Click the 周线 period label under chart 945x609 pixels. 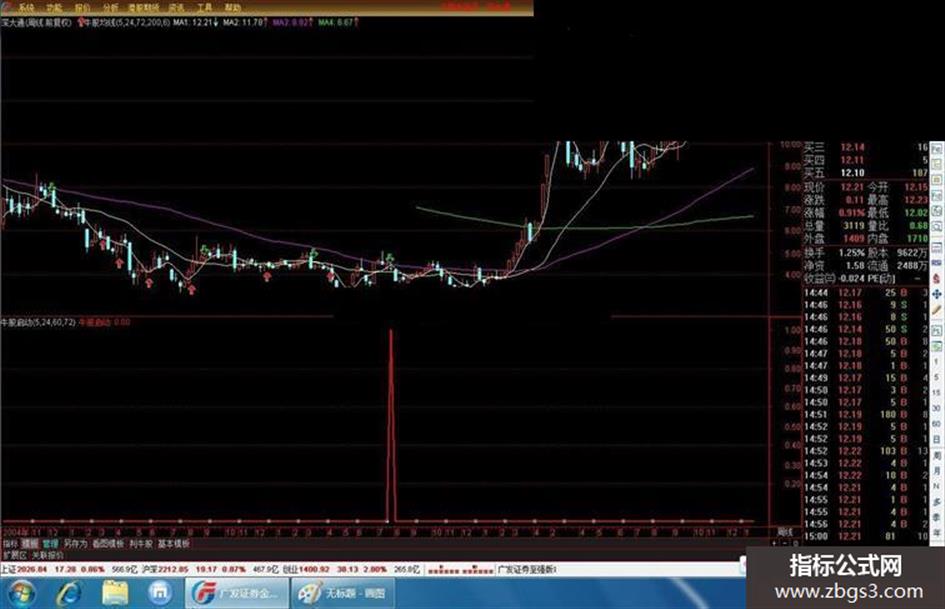[785, 532]
